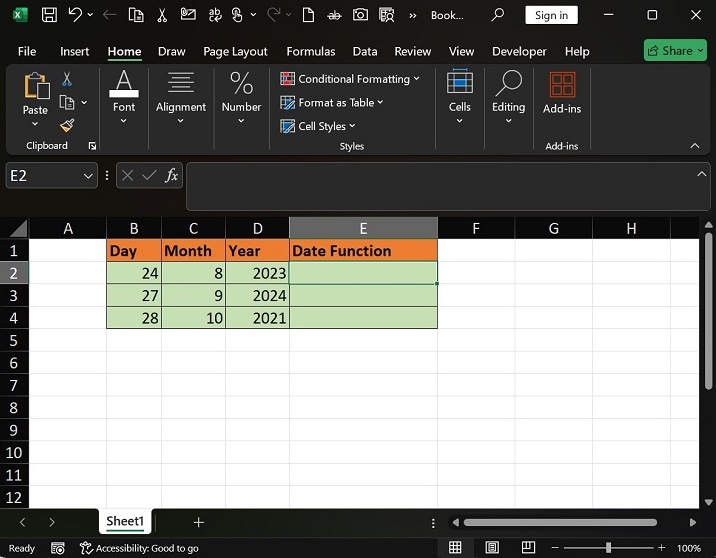
Task: Click the cancel X in formula bar
Action: coord(127,175)
